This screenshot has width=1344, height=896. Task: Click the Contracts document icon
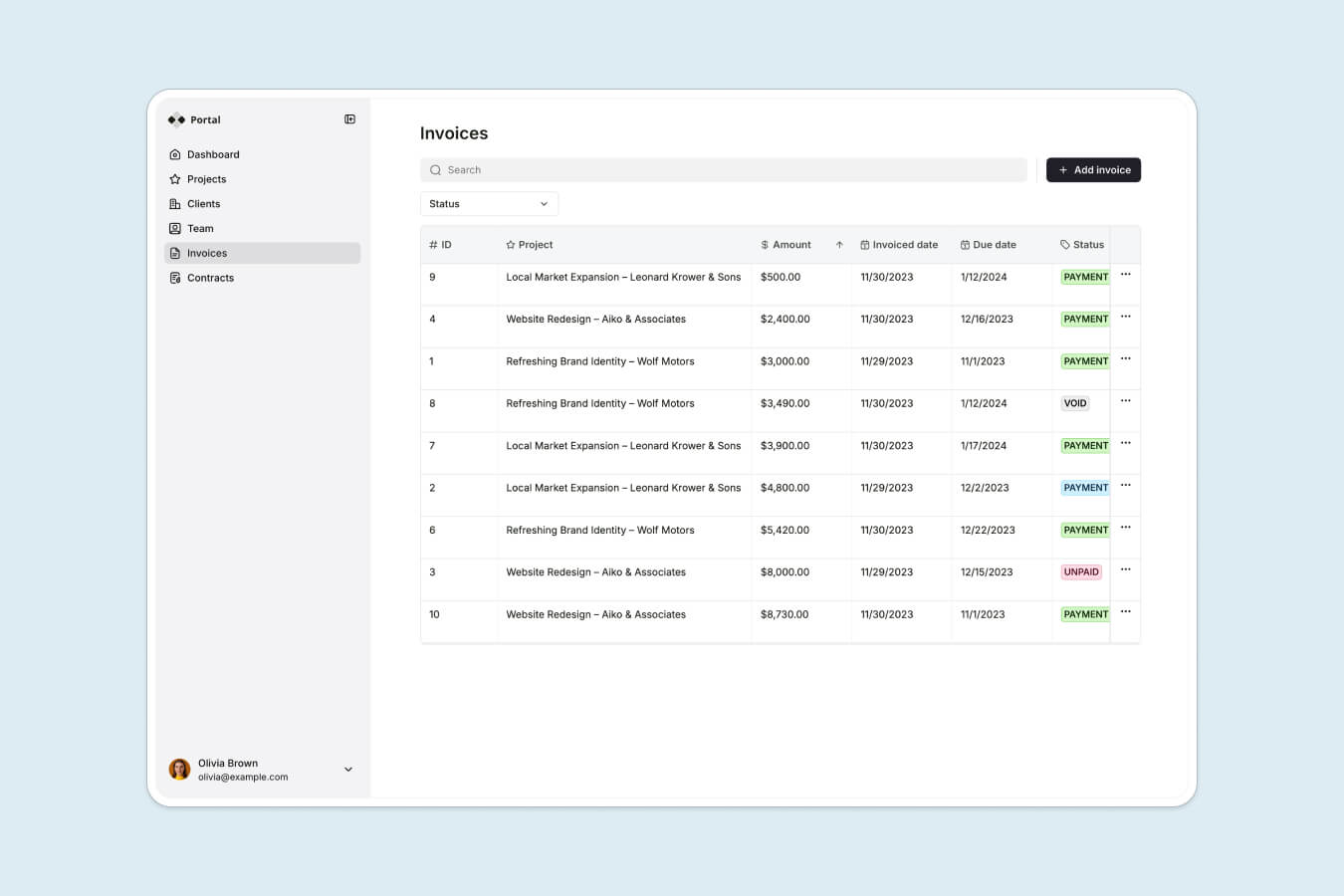[175, 278]
